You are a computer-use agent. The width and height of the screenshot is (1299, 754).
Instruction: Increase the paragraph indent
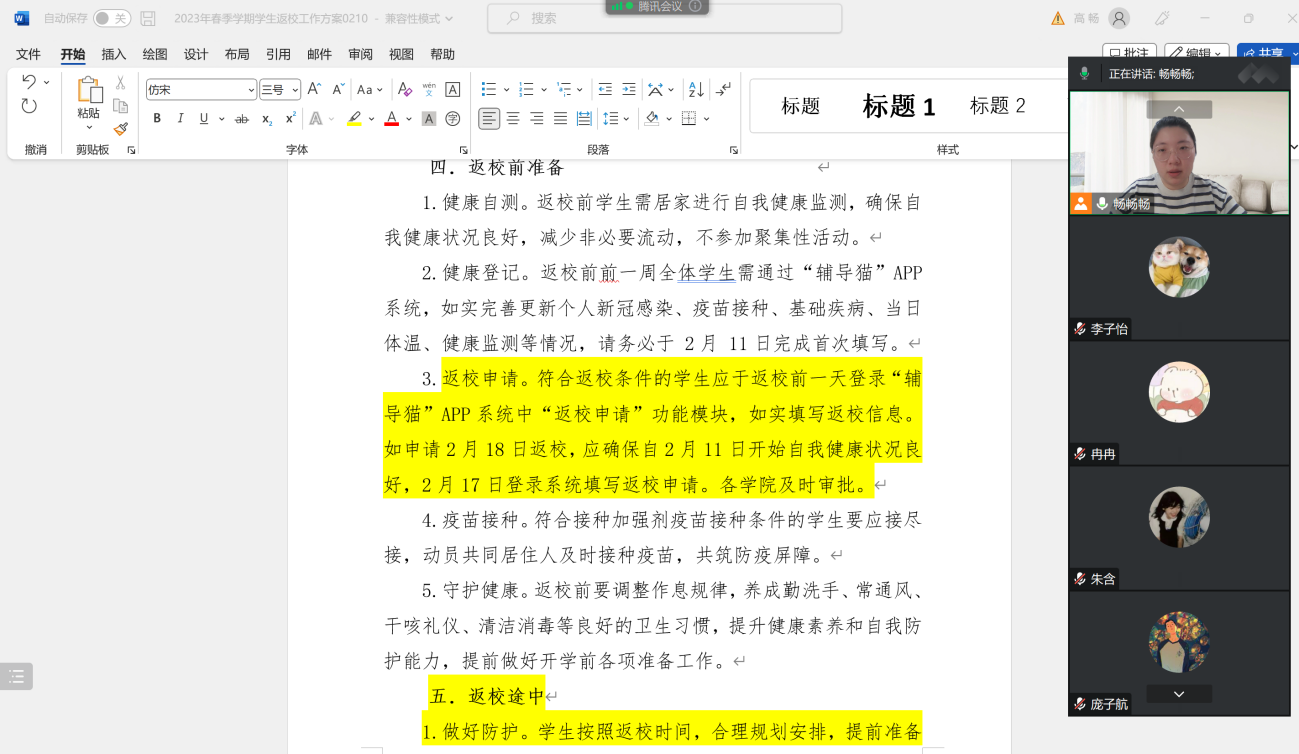628,90
